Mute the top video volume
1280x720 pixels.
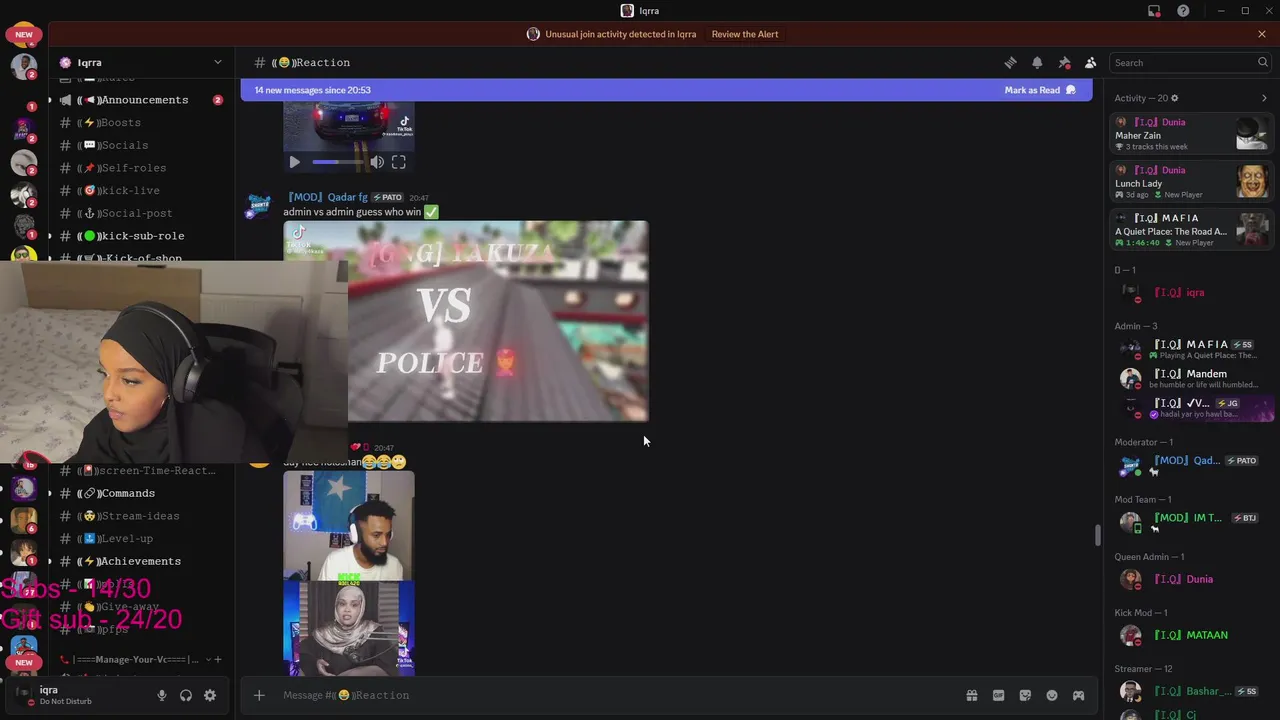tap(377, 162)
